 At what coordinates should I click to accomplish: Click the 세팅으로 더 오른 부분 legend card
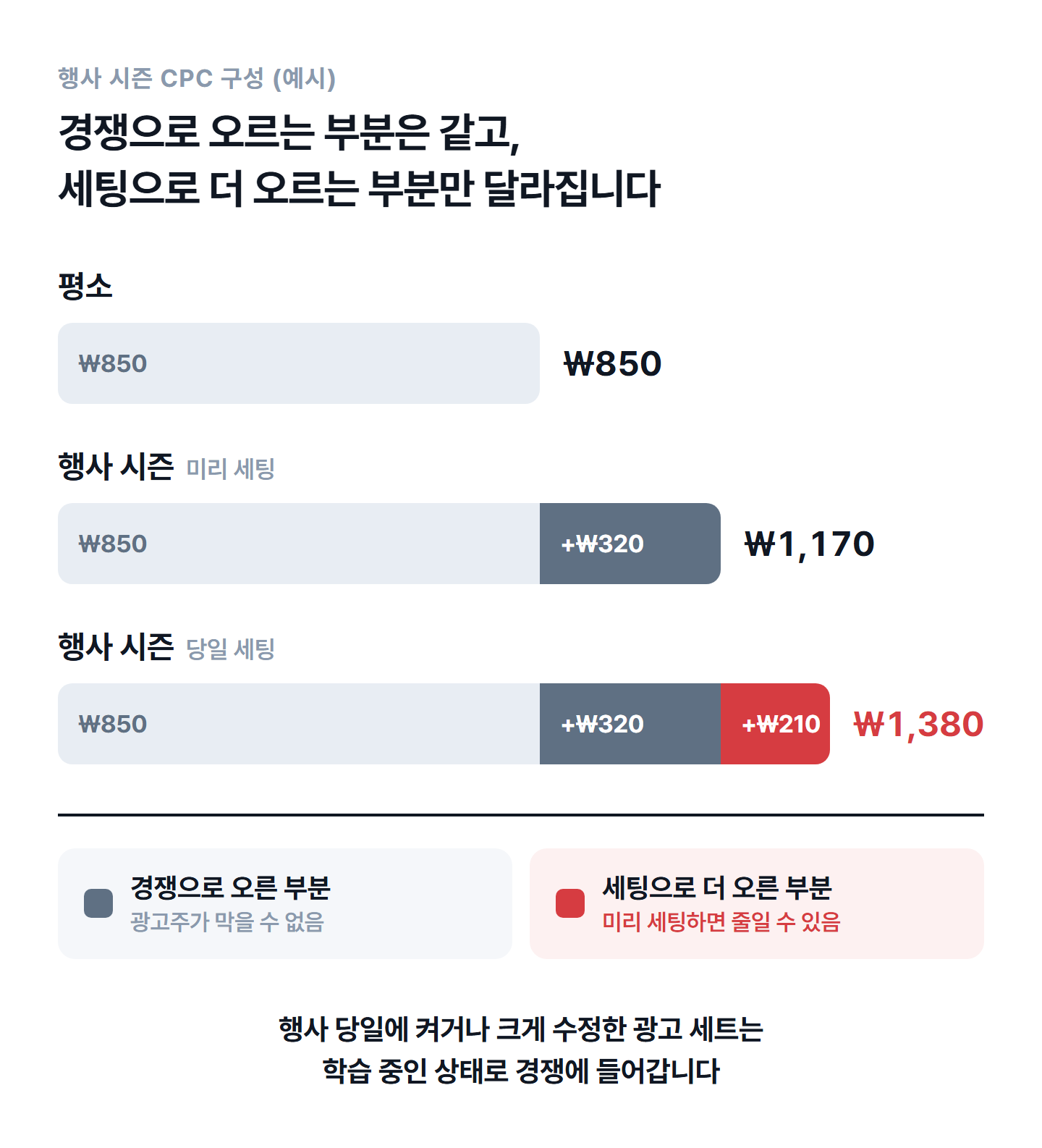click(x=757, y=903)
